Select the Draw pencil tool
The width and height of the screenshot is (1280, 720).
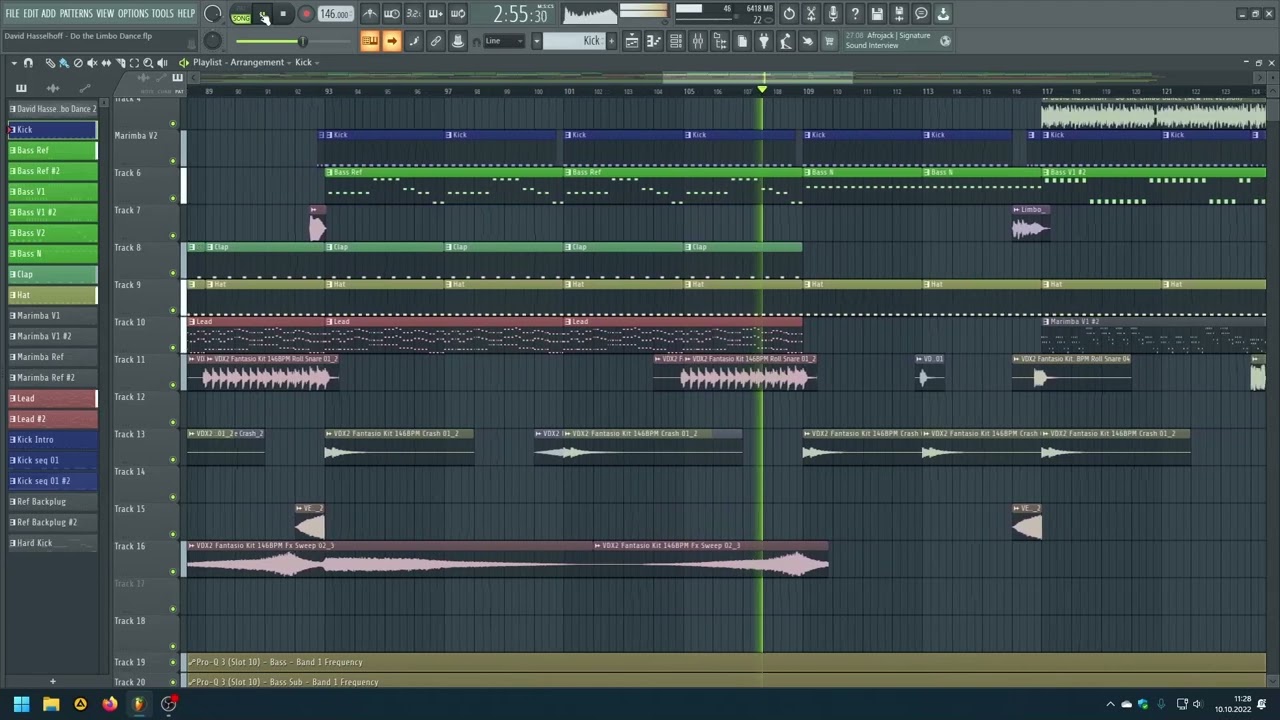49,62
